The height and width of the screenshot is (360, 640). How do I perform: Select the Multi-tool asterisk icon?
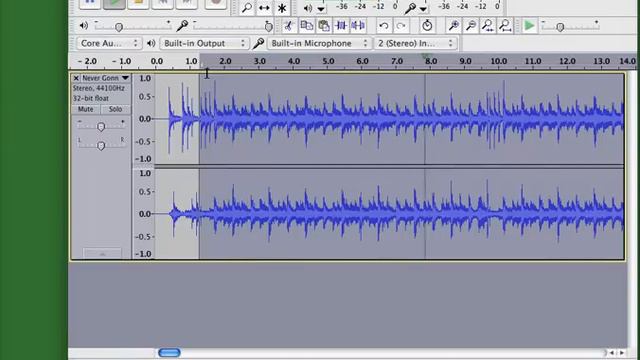coord(282,7)
